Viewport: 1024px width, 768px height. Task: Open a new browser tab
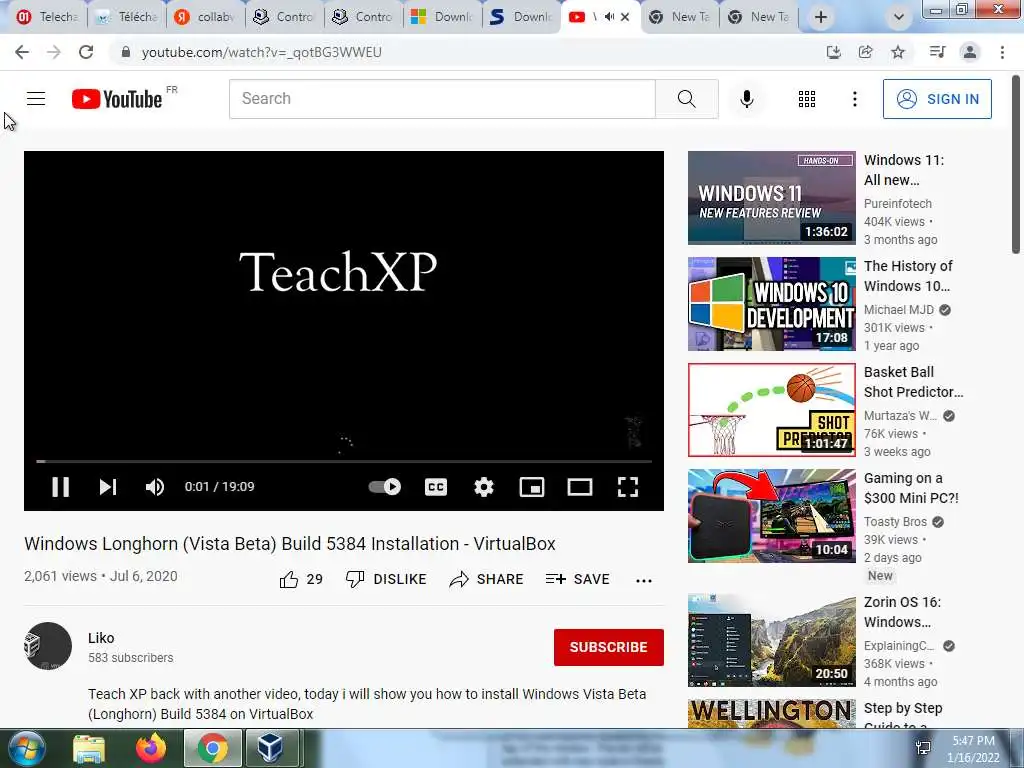pyautogui.click(x=821, y=17)
